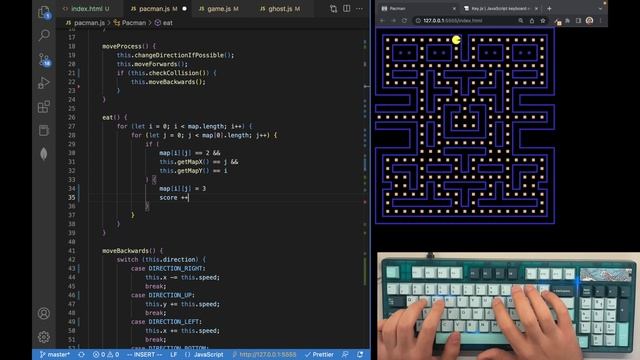640x360 pixels.
Task: Click the feedback icon in status bar
Action: coord(345,355)
